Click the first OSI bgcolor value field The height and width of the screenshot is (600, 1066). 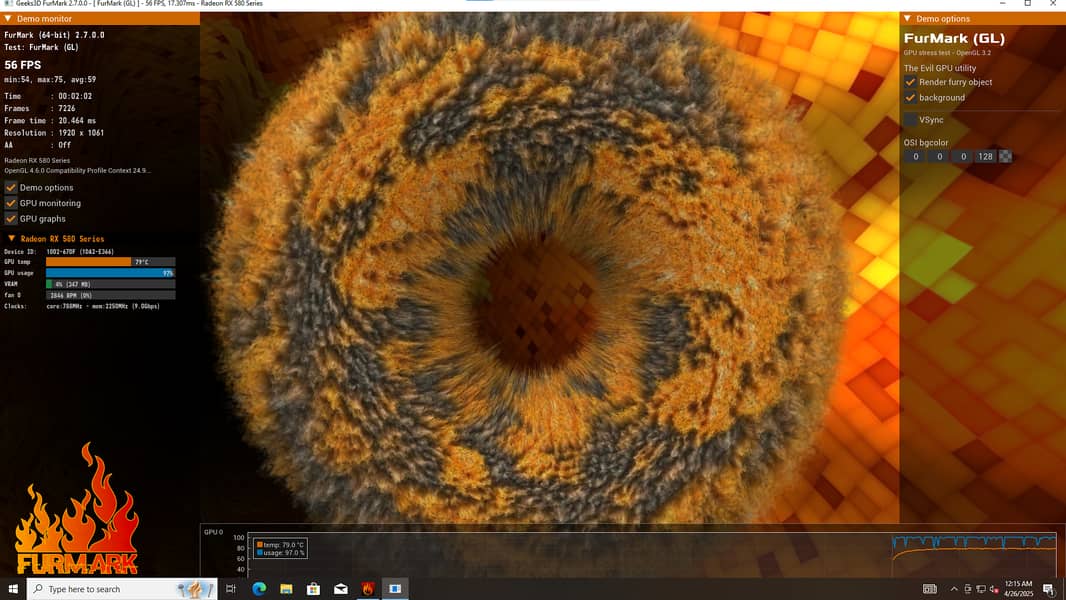pyautogui.click(x=915, y=156)
